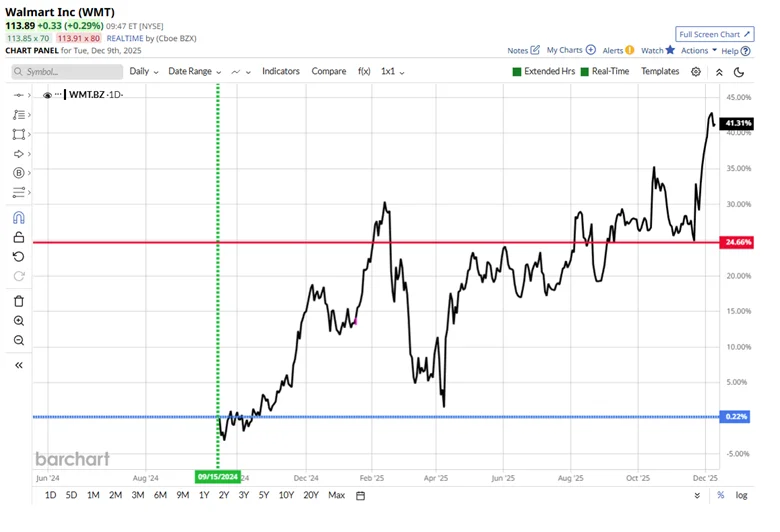Select the 6M time range

tap(160, 495)
